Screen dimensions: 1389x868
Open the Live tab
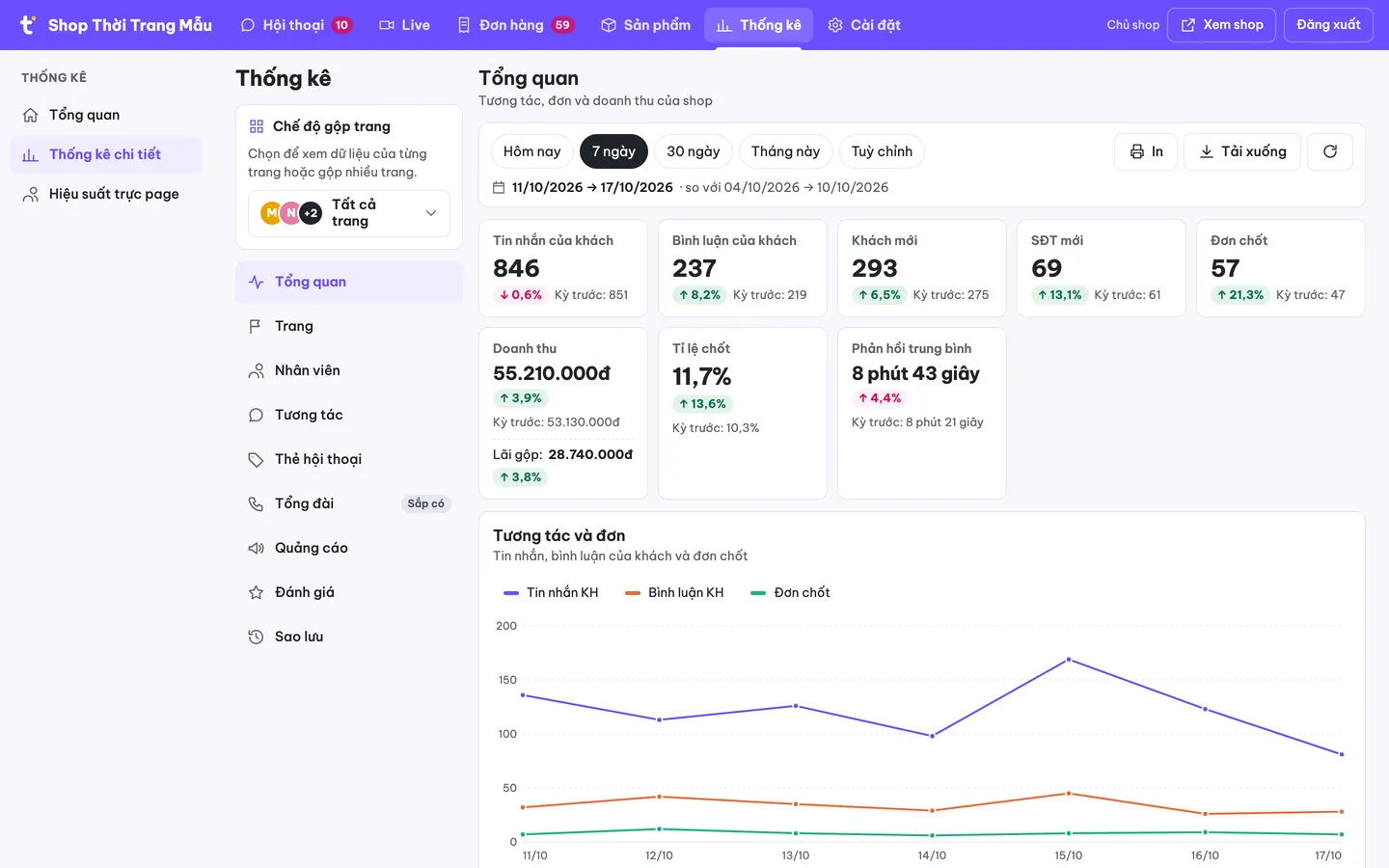tap(404, 25)
